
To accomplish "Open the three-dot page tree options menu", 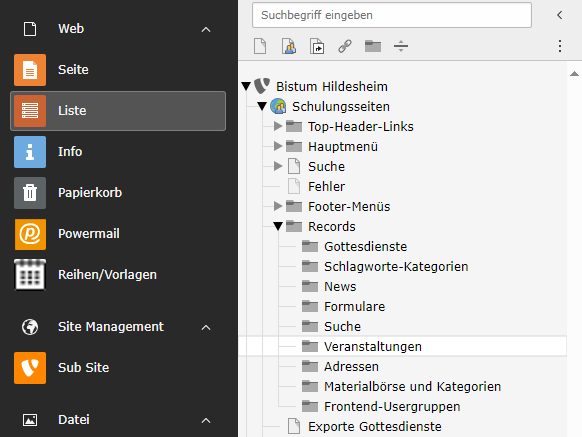I will (560, 46).
